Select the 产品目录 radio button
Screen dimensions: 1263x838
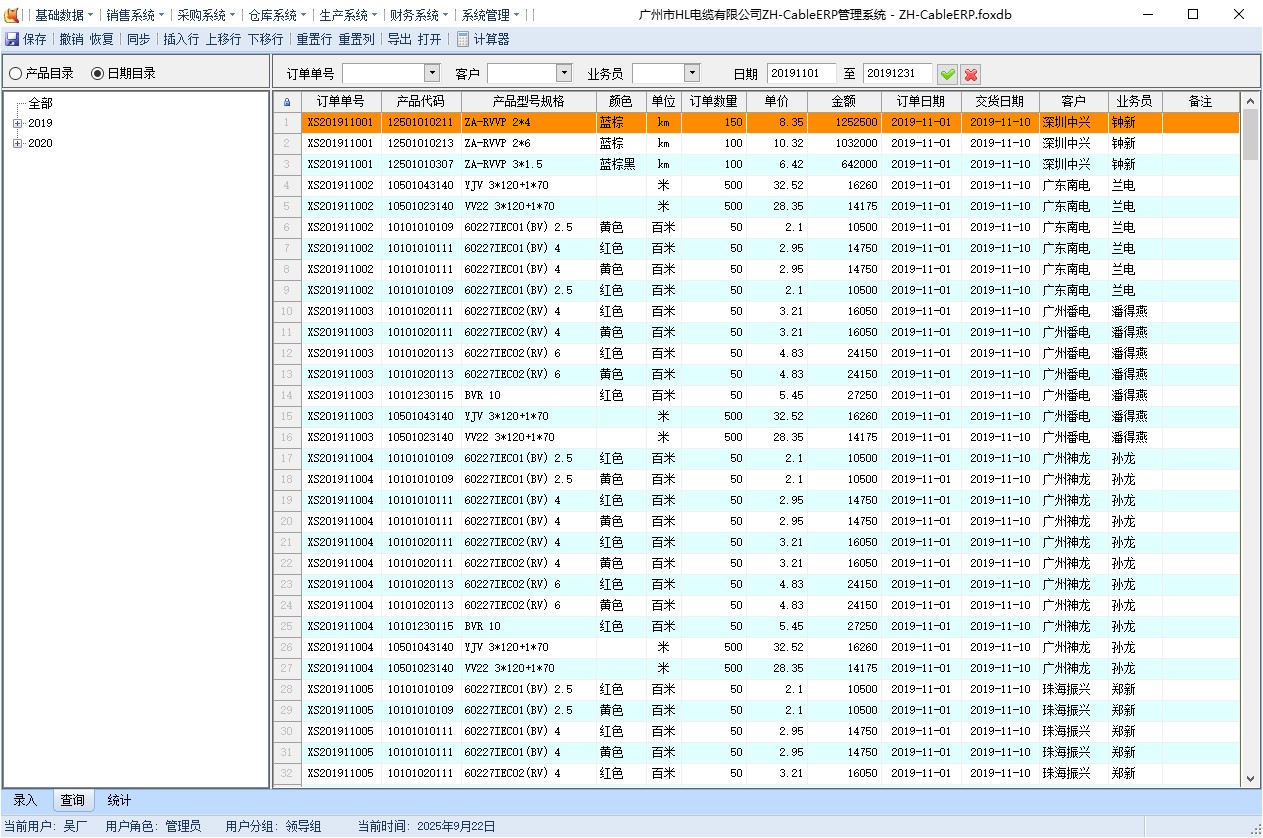[x=16, y=73]
